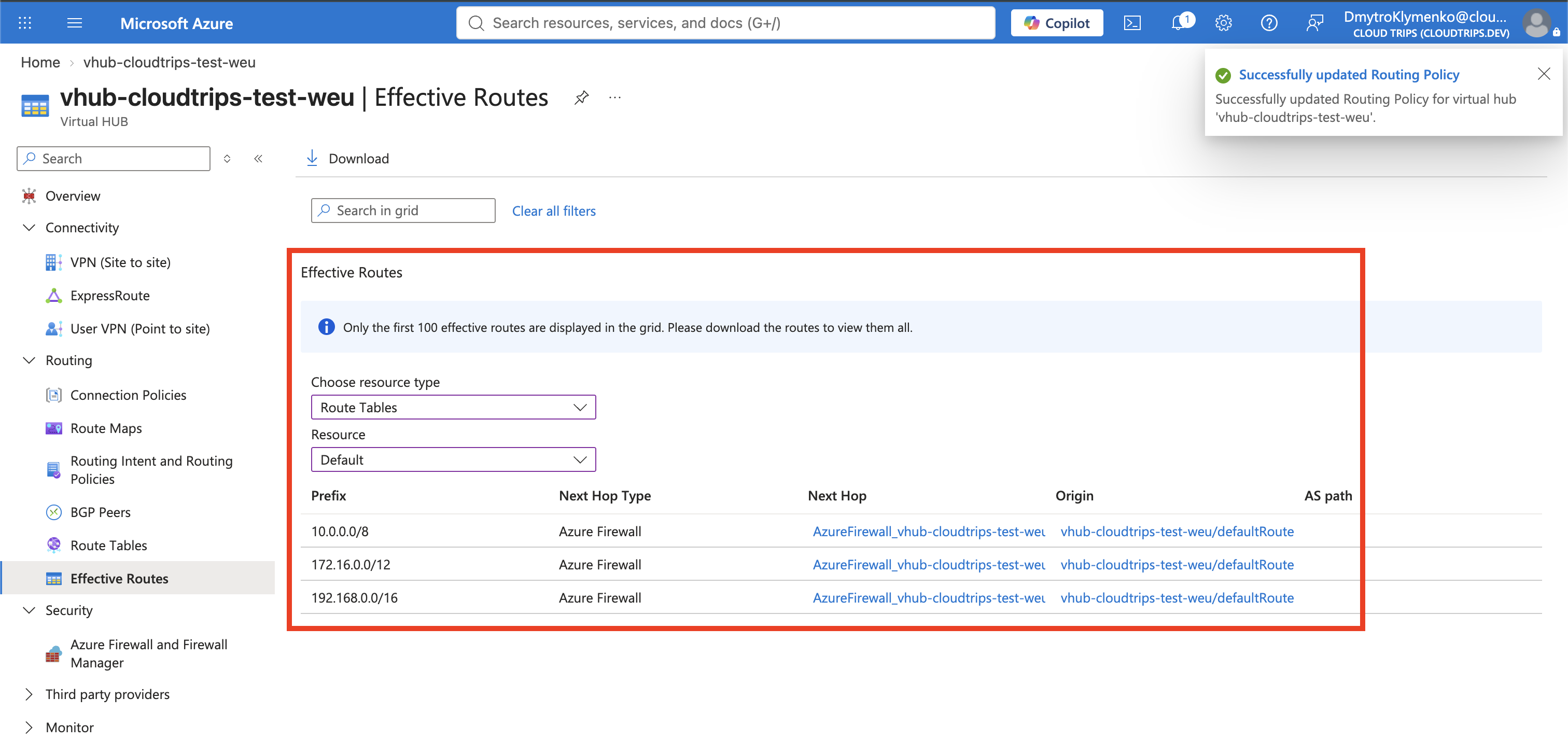Open the account avatar menu
1568x754 pixels.
click(1536, 23)
